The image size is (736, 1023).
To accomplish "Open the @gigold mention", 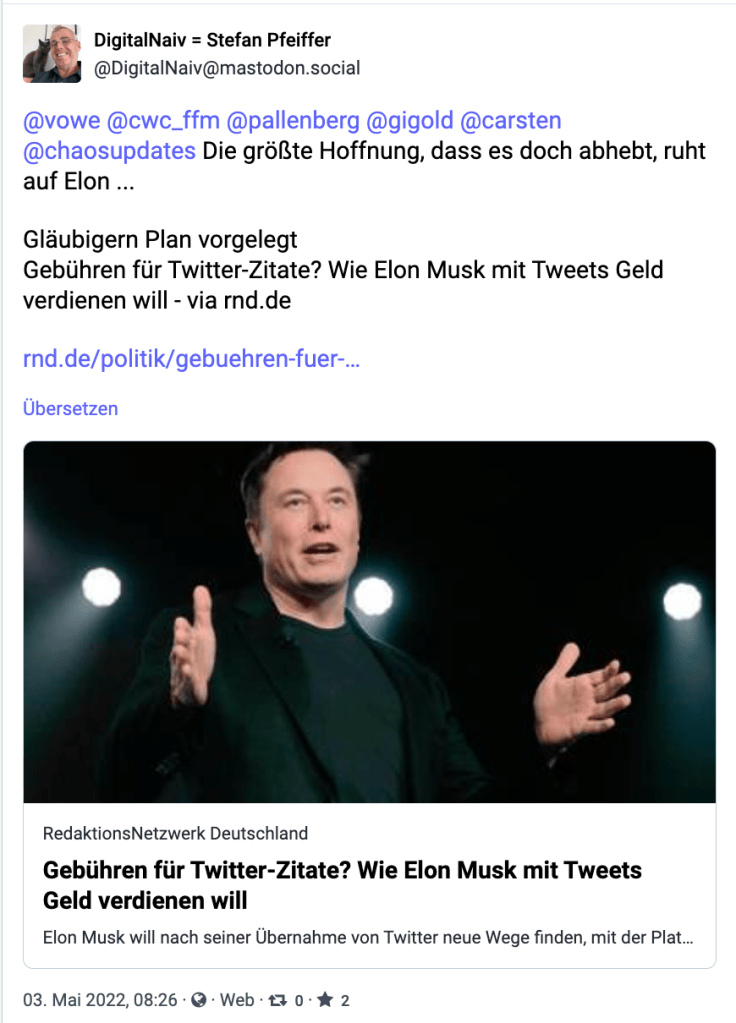I will click(408, 121).
